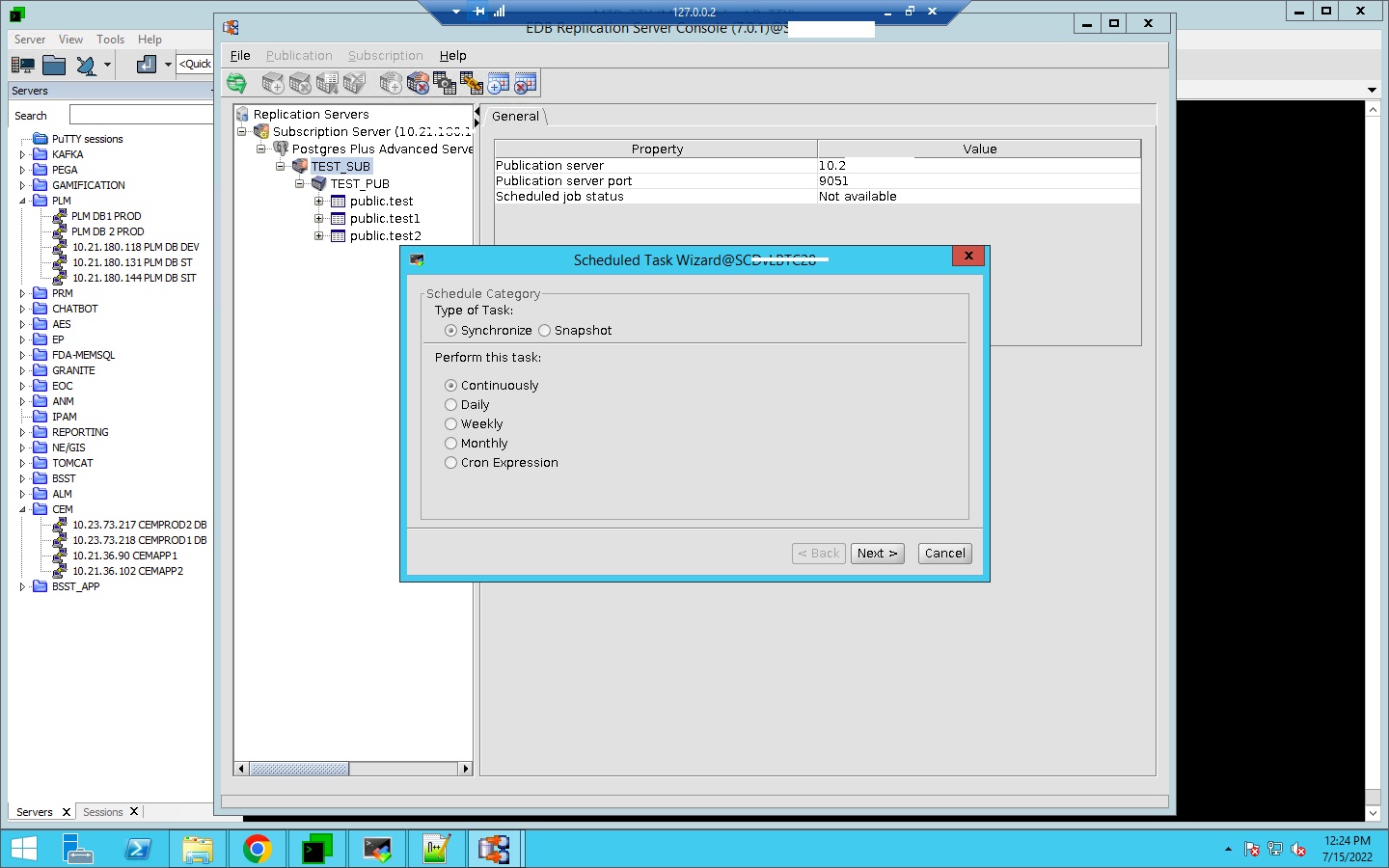This screenshot has width=1389, height=868.
Task: Collapse the Subscription Server tree node
Action: point(241,132)
